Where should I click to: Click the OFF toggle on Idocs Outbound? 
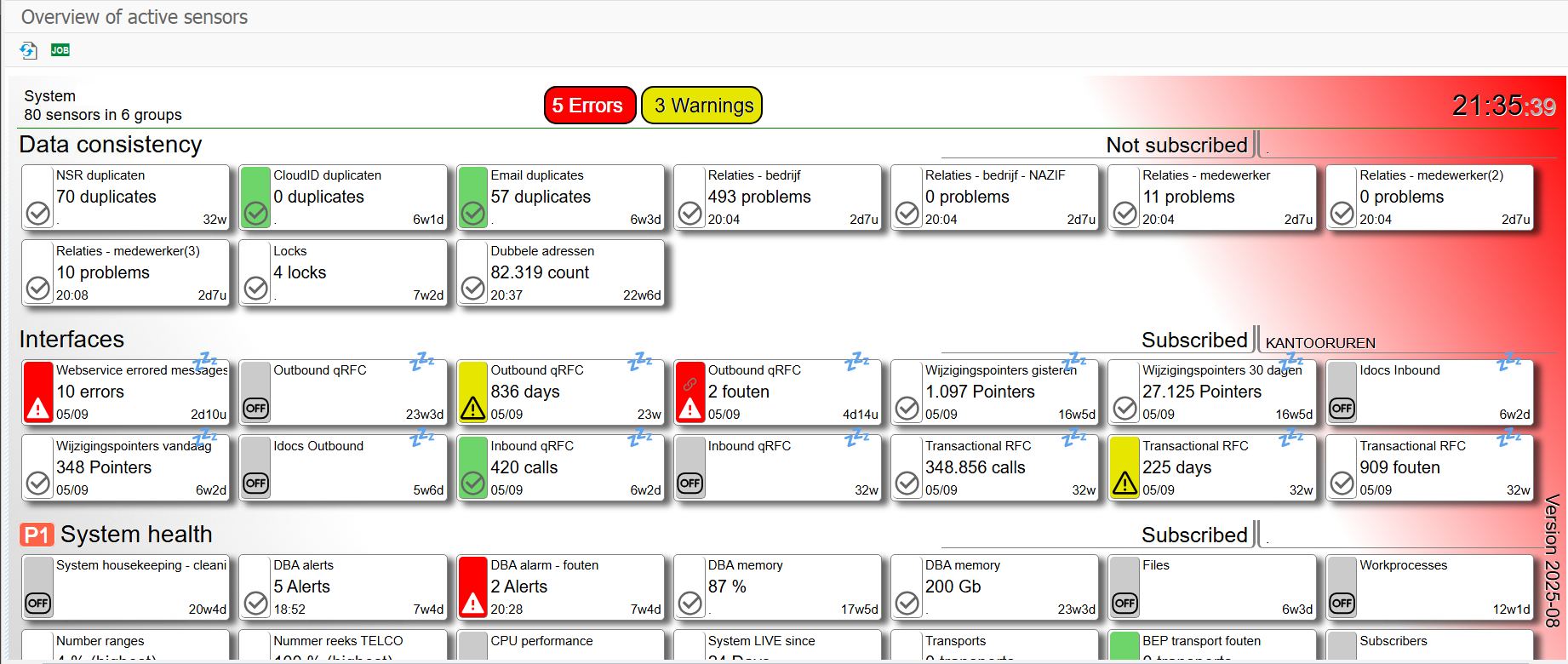click(255, 484)
